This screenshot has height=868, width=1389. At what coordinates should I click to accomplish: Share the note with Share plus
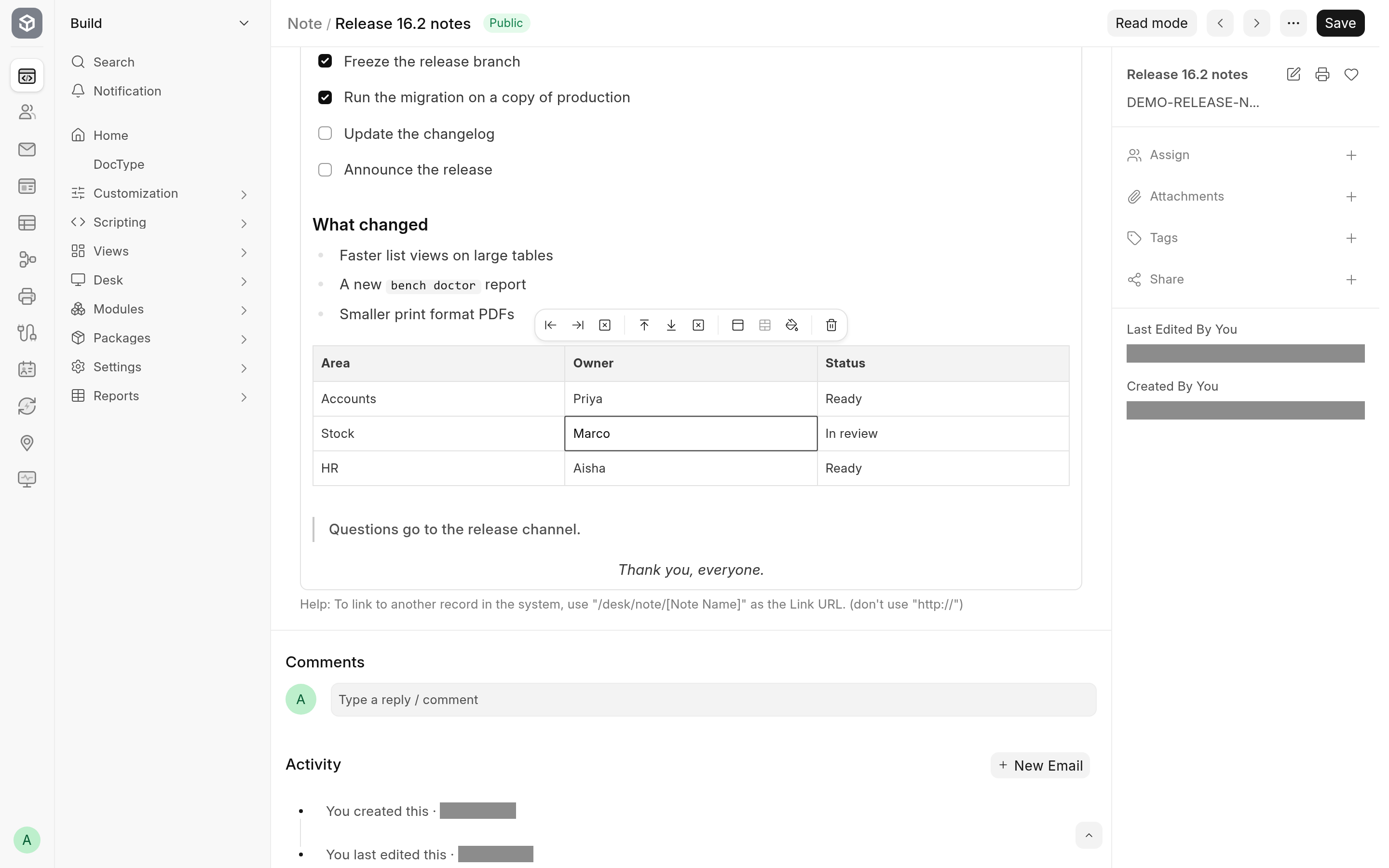pos(1351,280)
